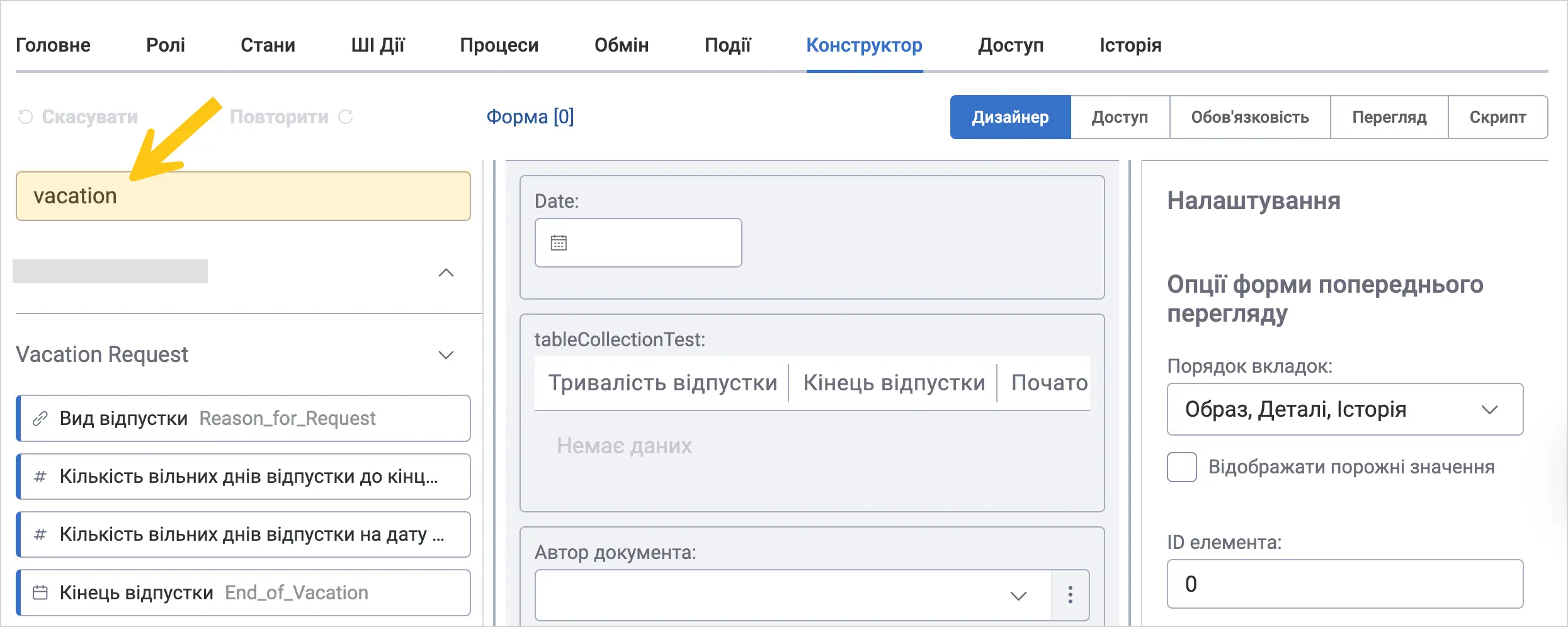Switch to the Стани tab
Screen dimensions: 1568x627
point(268,45)
